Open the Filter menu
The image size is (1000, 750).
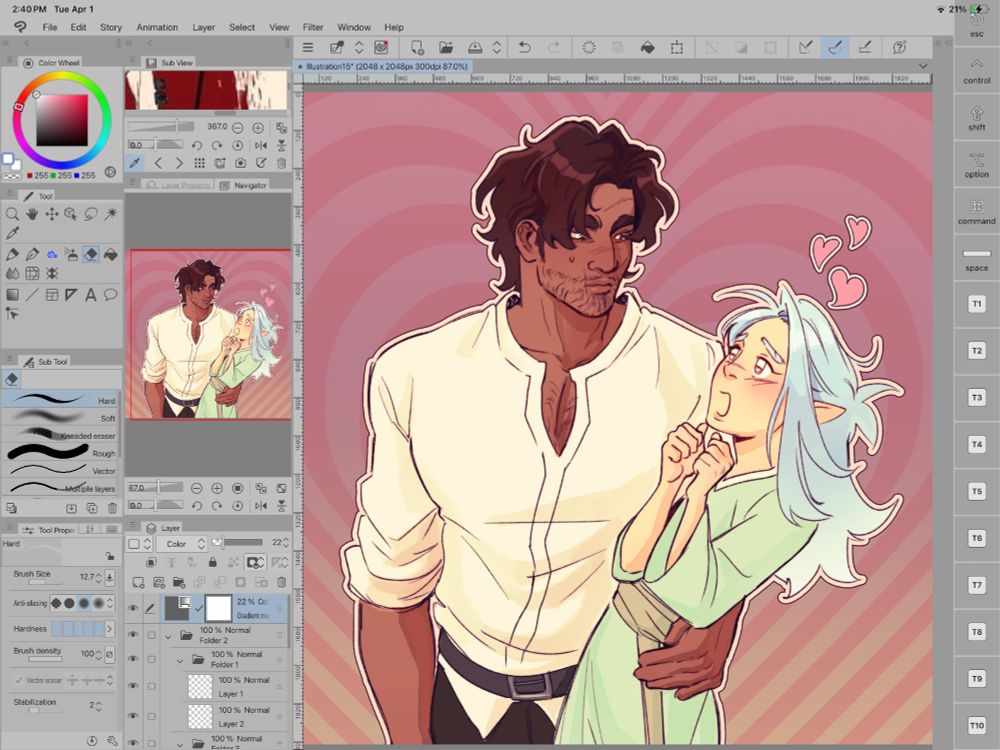point(312,27)
